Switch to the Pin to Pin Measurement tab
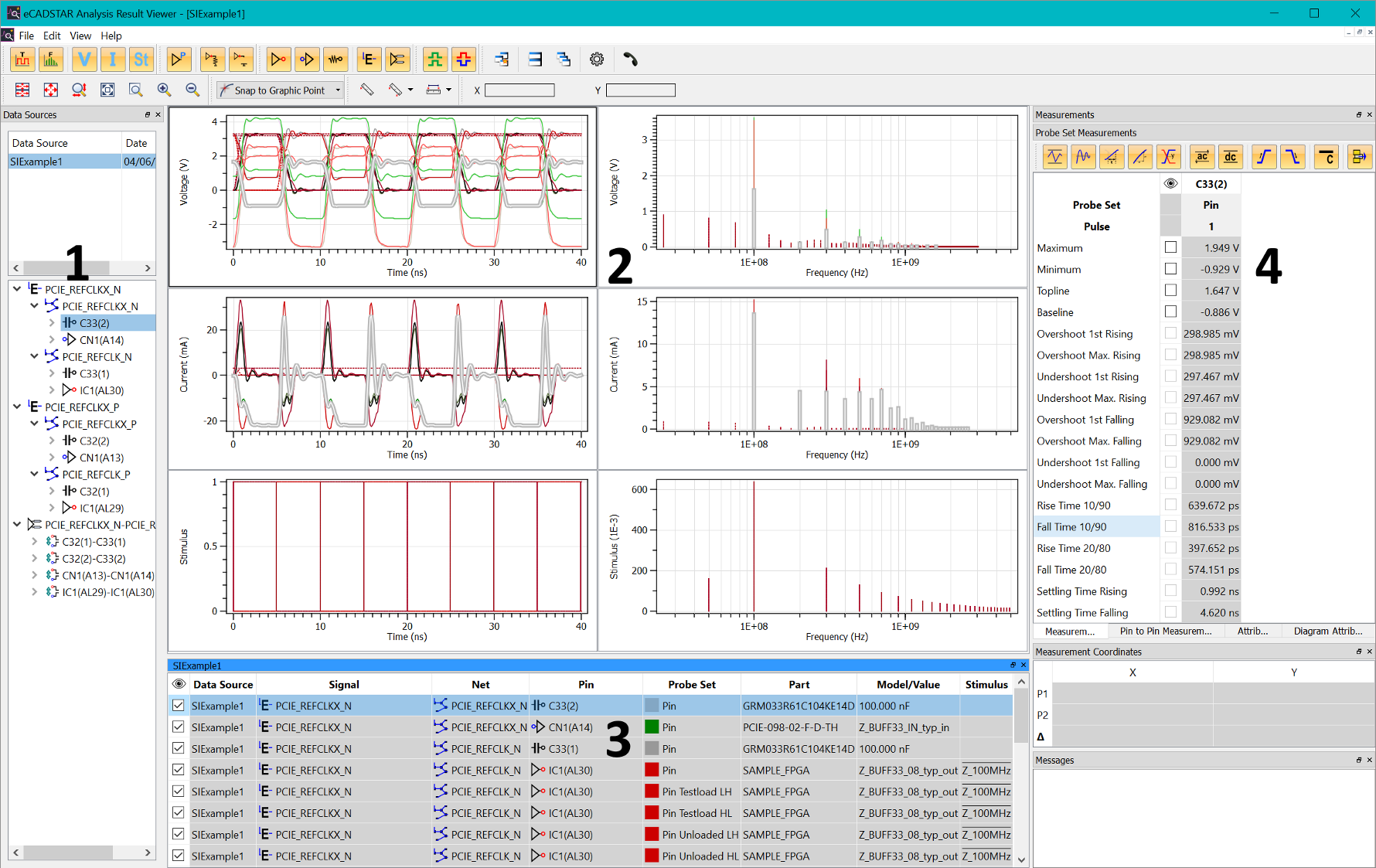Image resolution: width=1376 pixels, height=868 pixels. [1165, 631]
